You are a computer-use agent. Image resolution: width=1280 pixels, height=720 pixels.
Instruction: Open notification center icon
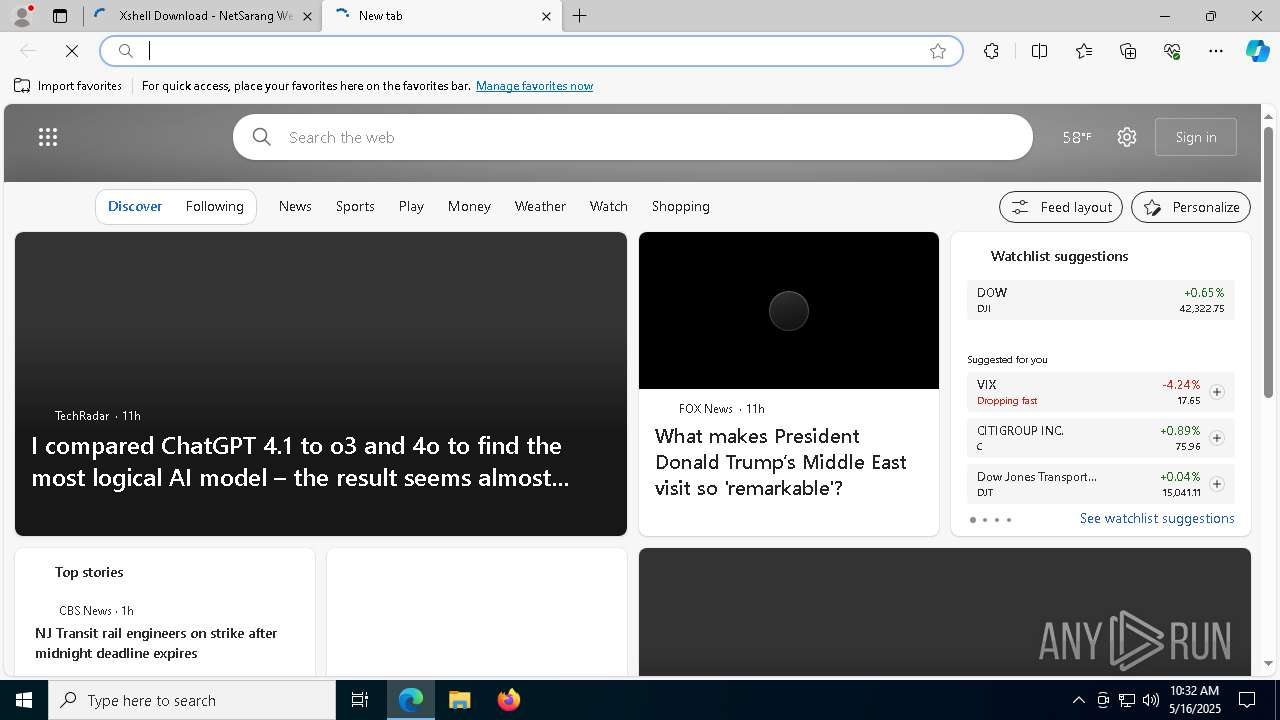(x=1247, y=700)
